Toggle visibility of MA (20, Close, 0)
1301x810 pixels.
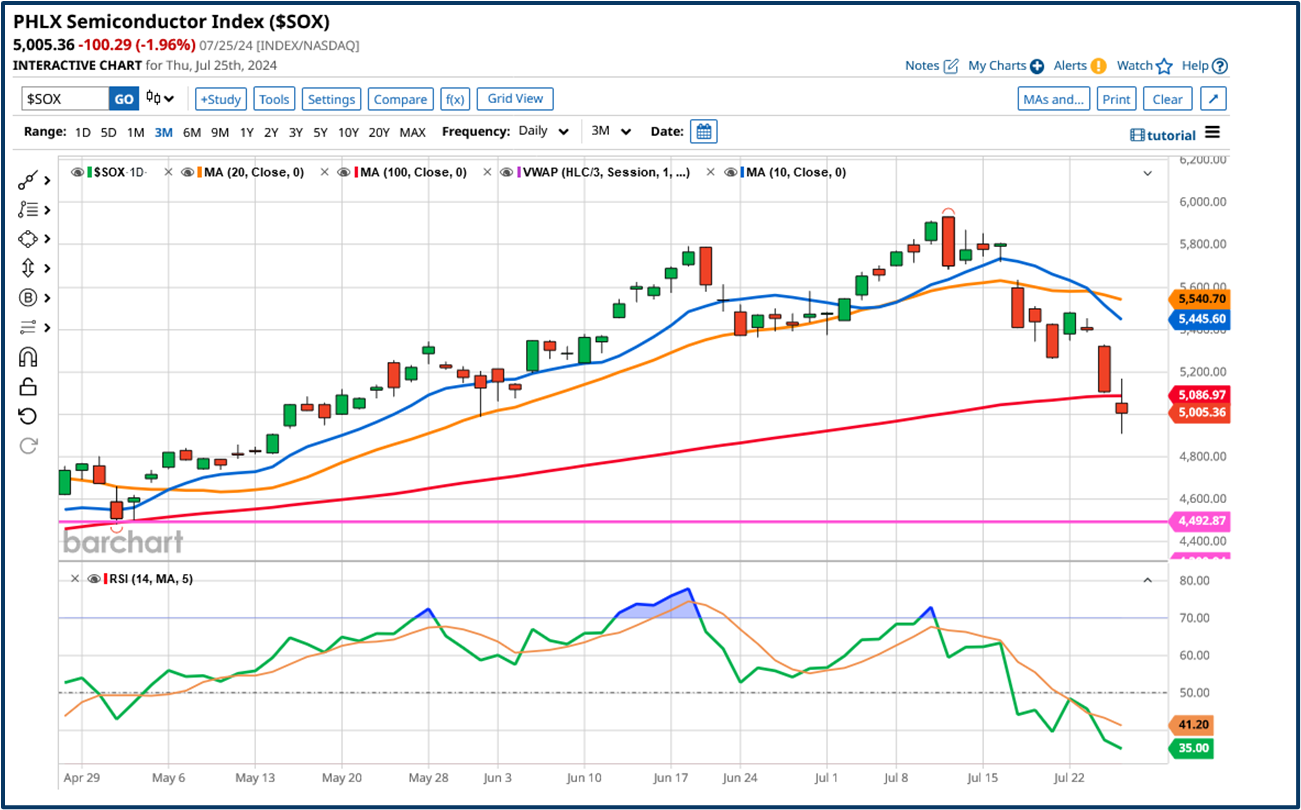(190, 172)
